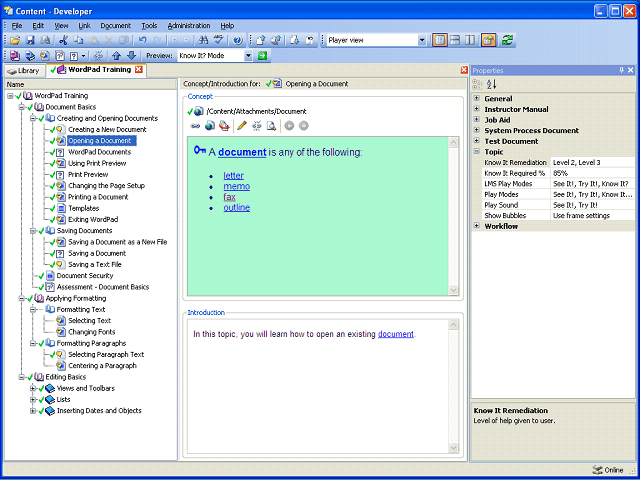Click the Move Up blue arrow icon
Screen dimensions: 640x480
click(x=116, y=56)
